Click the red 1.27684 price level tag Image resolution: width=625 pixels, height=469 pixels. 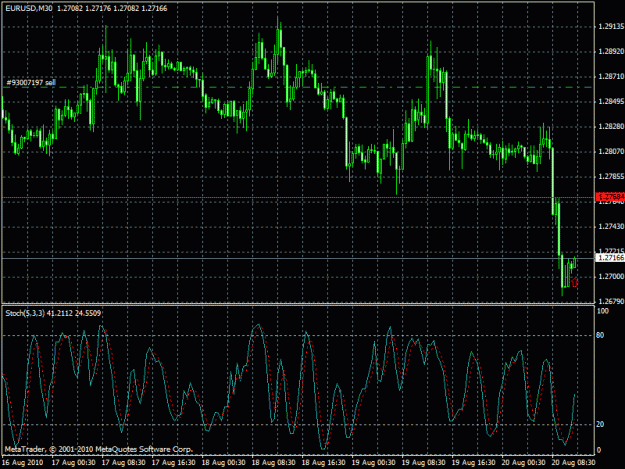point(610,197)
